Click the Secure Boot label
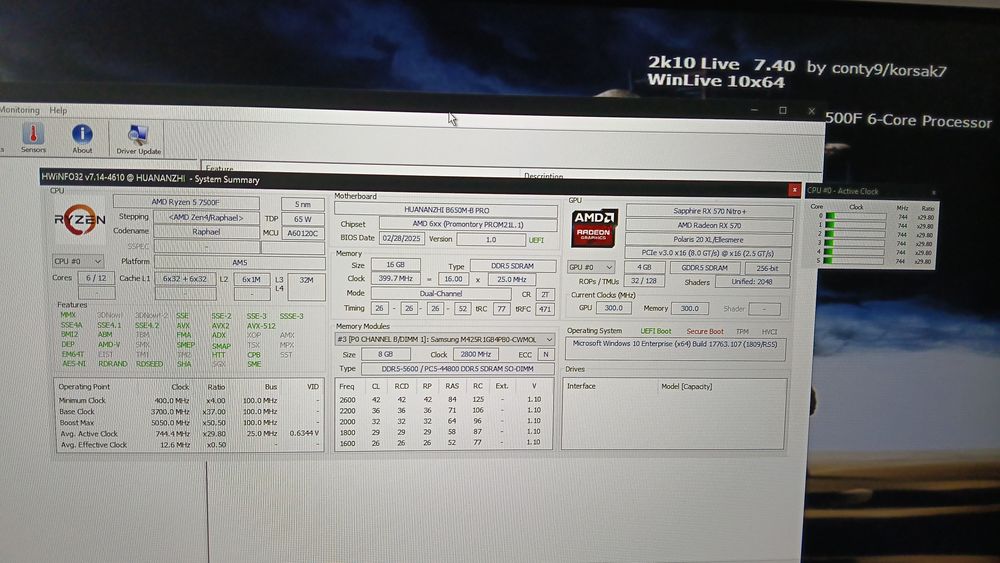The height and width of the screenshot is (563, 1000). click(x=705, y=332)
